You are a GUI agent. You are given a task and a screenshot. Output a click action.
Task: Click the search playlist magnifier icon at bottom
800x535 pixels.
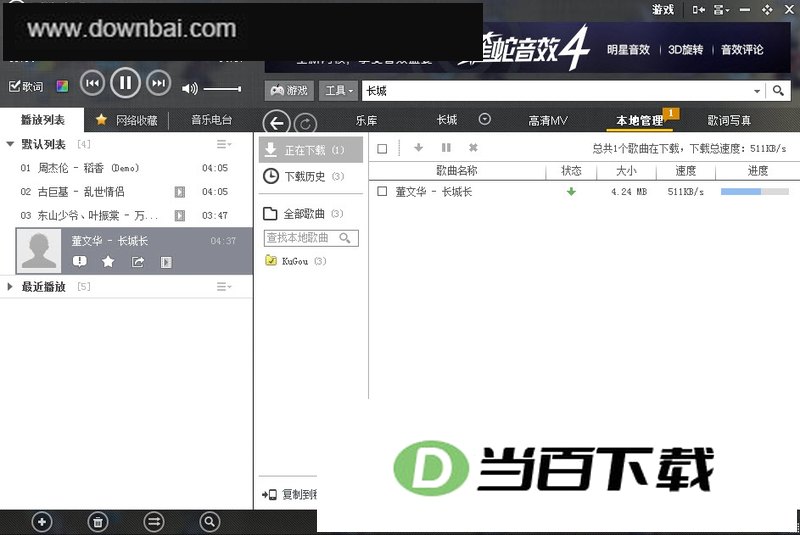tap(209, 522)
